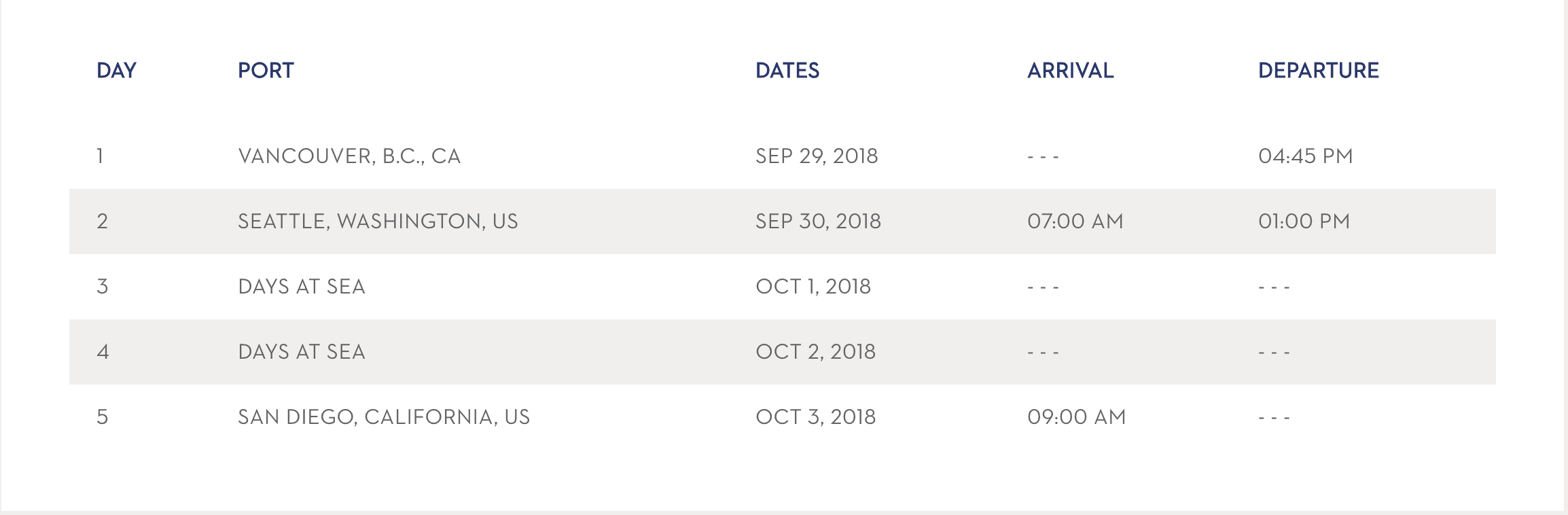This screenshot has height=515, width=1568.
Task: Click the ARRIVAL column header
Action: click(1070, 71)
